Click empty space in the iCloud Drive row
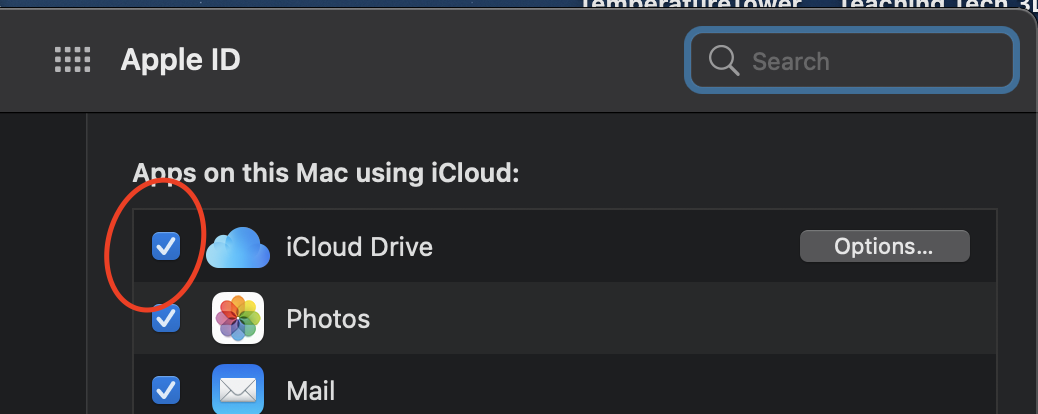This screenshot has width=1038, height=414. (x=610, y=247)
